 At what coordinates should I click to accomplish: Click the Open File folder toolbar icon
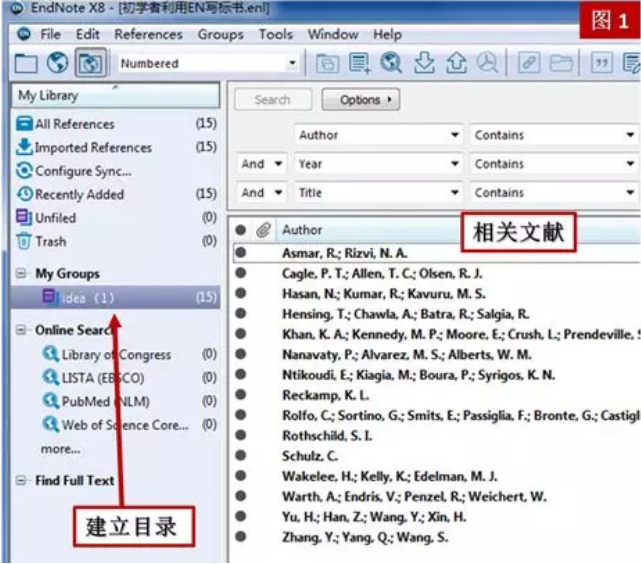click(561, 63)
